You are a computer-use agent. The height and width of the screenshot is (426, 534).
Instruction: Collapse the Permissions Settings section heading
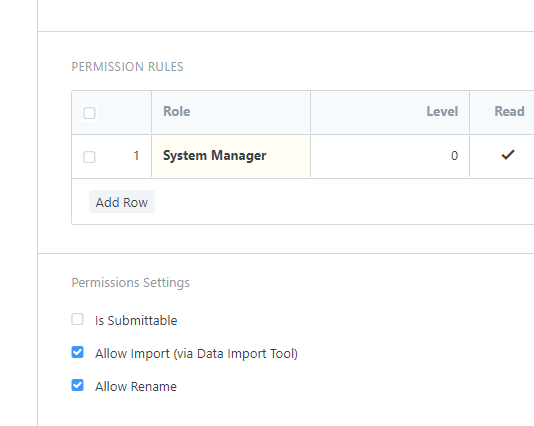click(x=130, y=283)
